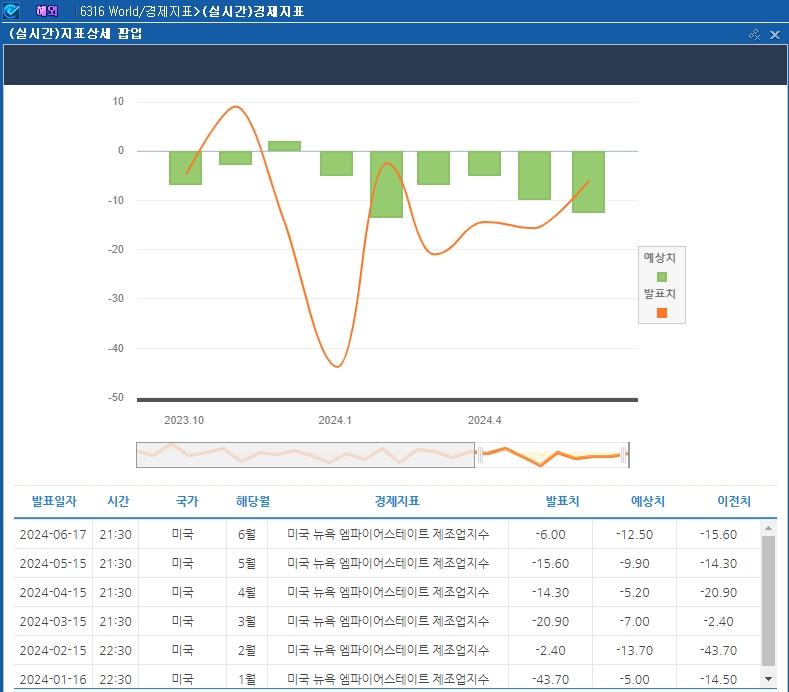Click the pin icon on popup header
Viewport: 789px width, 692px height.
[x=754, y=34]
